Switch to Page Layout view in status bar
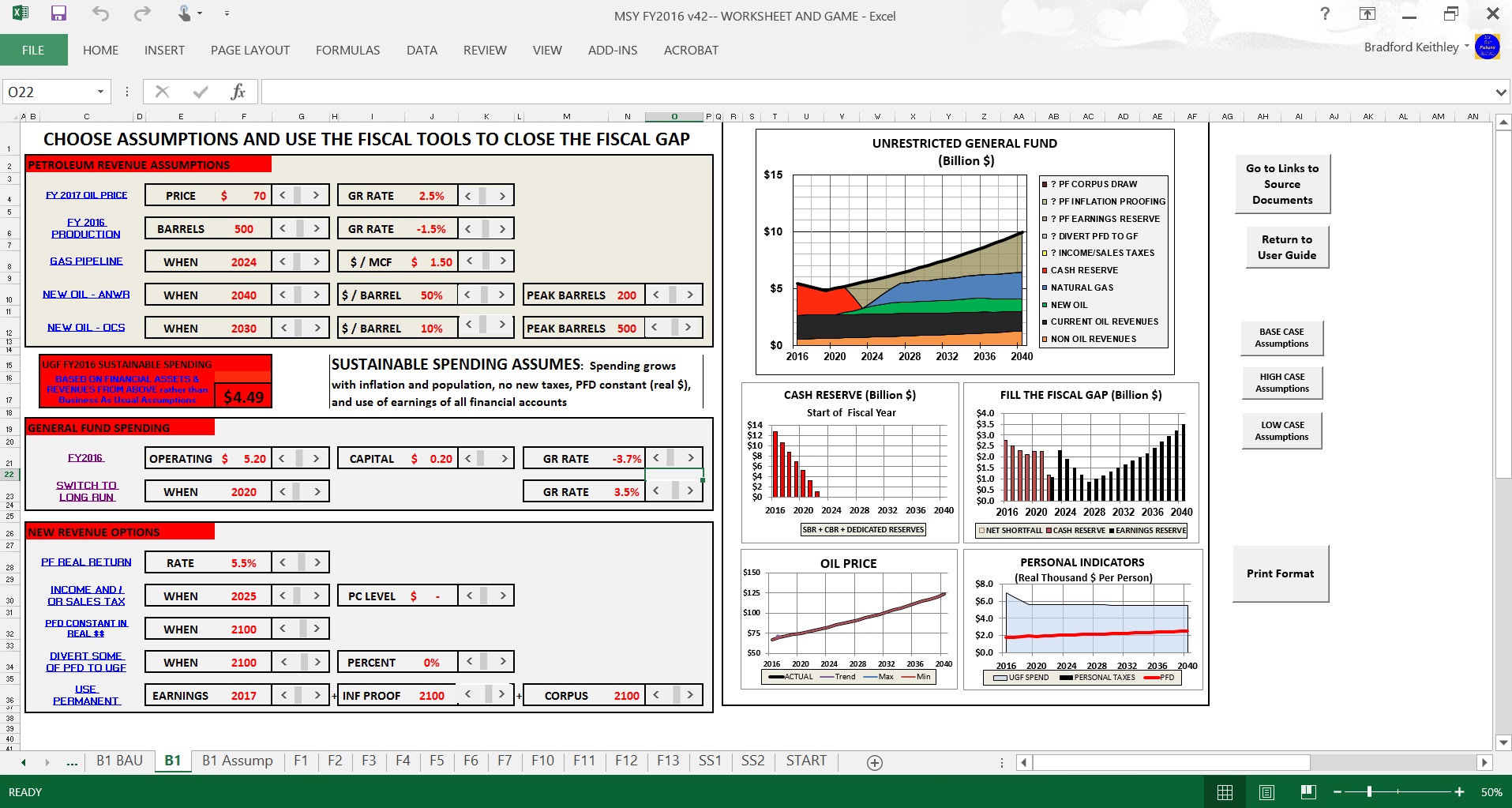Viewport: 1512px width, 808px height. [x=1266, y=792]
